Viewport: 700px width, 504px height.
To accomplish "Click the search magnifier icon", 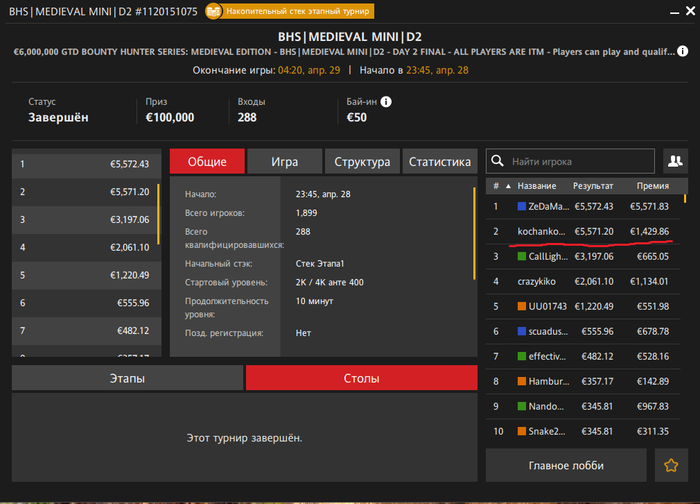I will (497, 161).
